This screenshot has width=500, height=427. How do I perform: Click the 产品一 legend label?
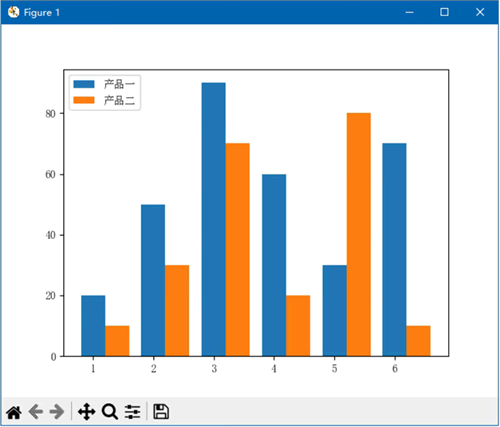tap(119, 84)
